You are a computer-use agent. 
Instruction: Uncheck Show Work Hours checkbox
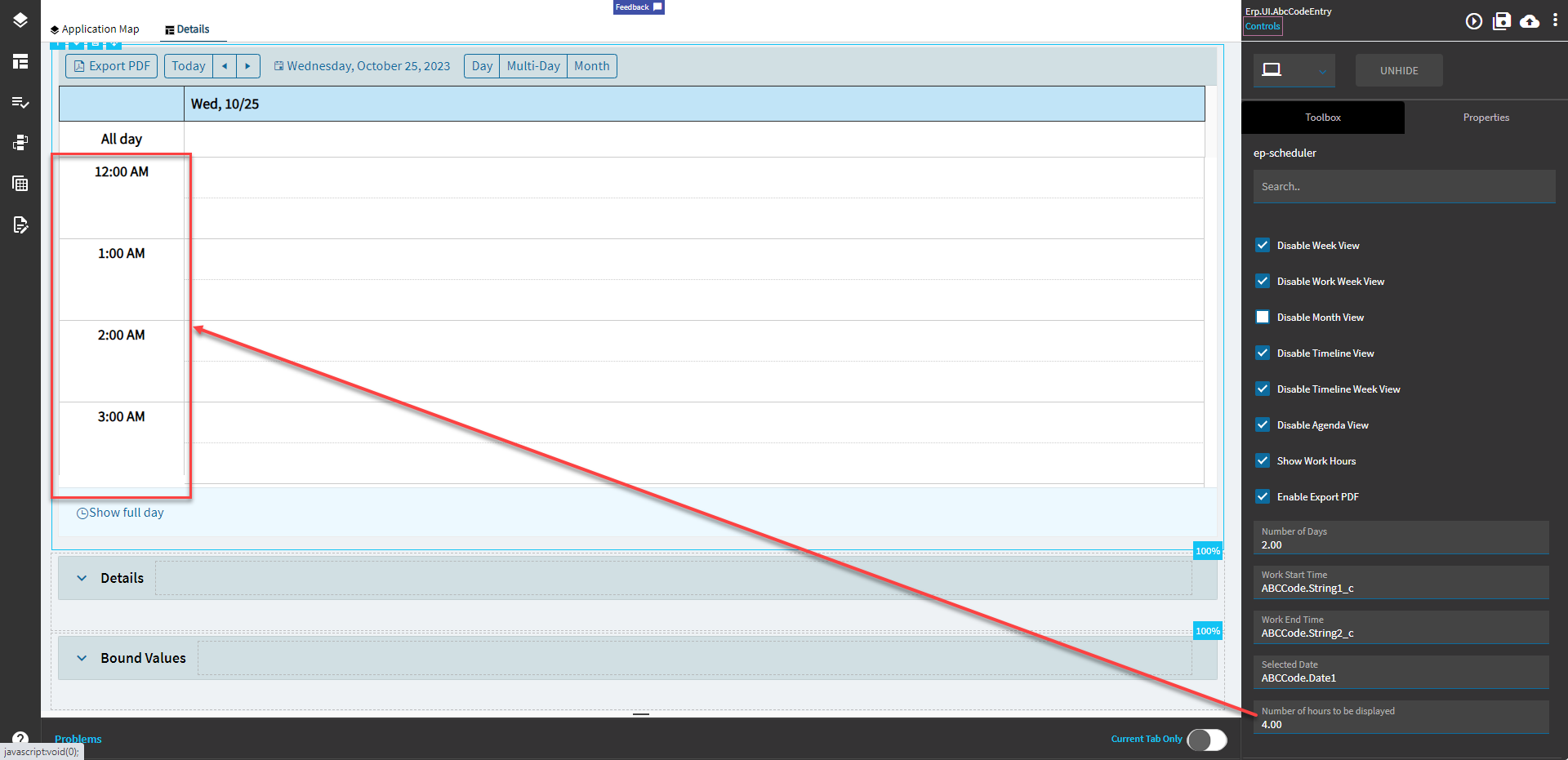click(1263, 460)
